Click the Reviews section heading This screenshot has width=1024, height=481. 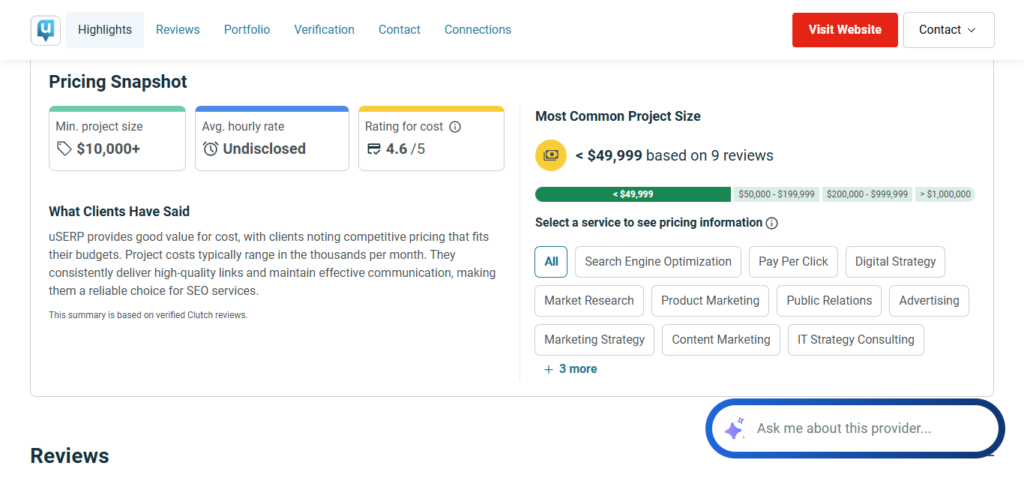click(70, 456)
